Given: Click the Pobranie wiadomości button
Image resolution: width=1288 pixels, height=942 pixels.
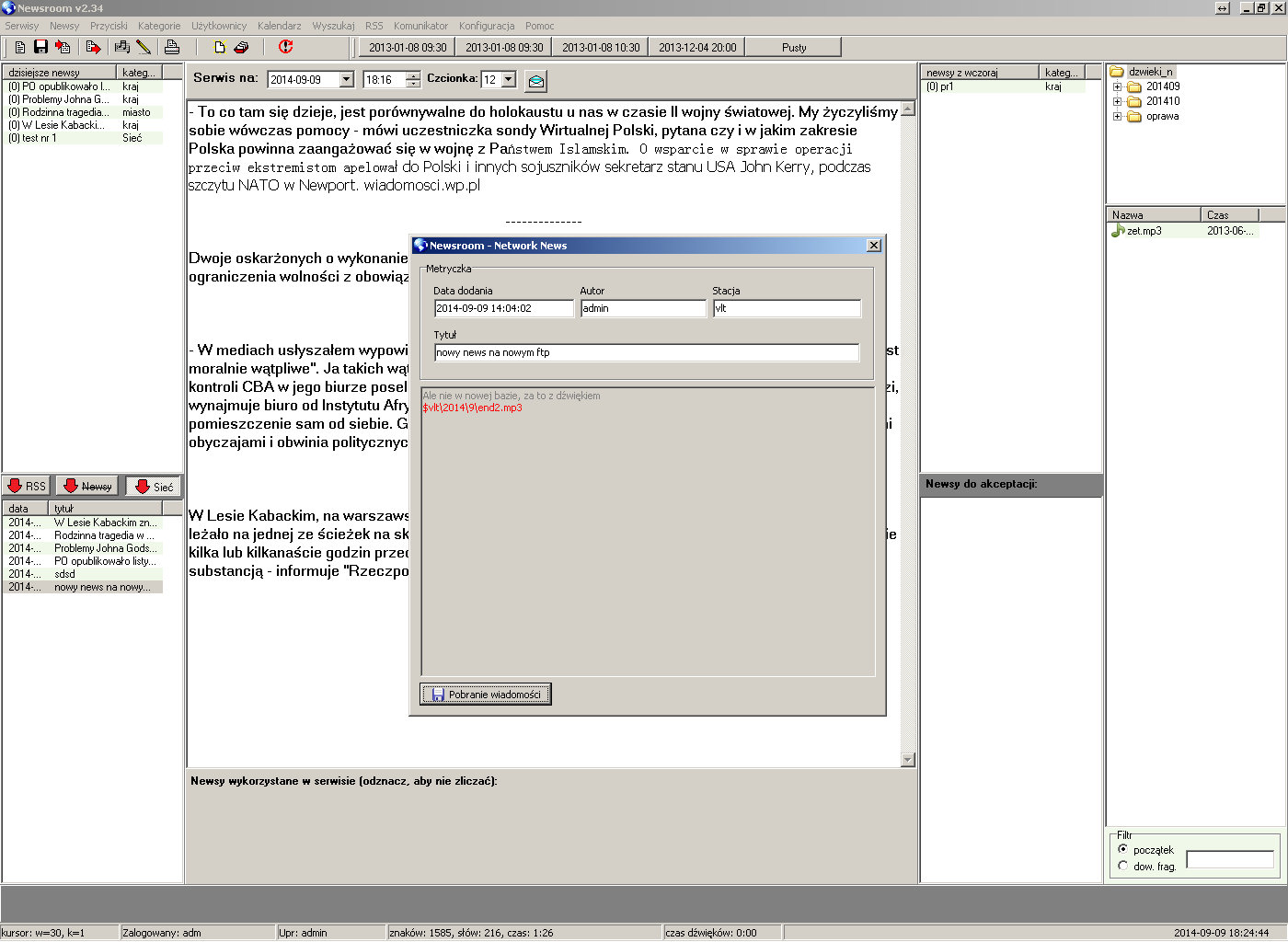Looking at the screenshot, I should point(486,695).
